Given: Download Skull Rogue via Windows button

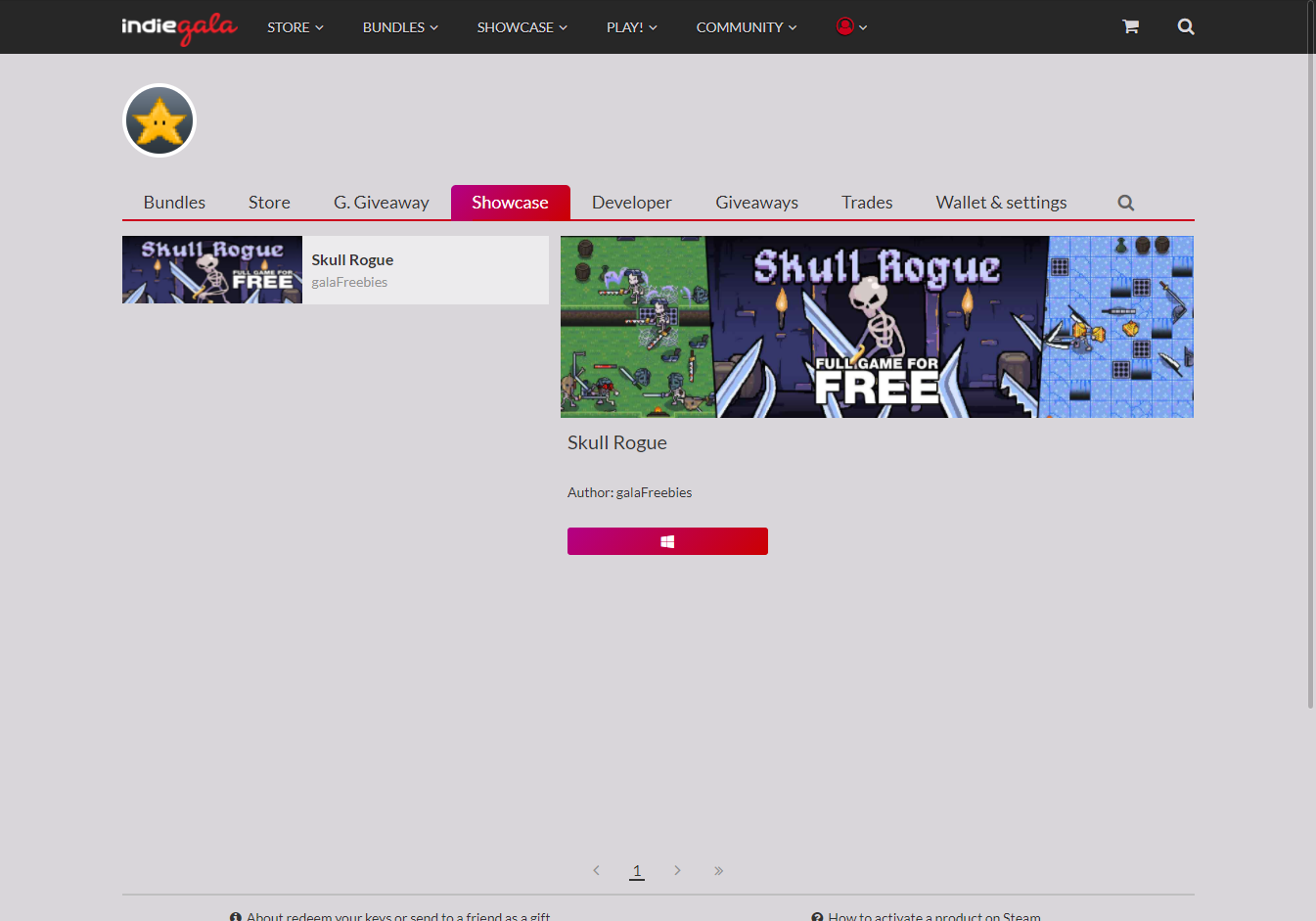Looking at the screenshot, I should point(667,541).
